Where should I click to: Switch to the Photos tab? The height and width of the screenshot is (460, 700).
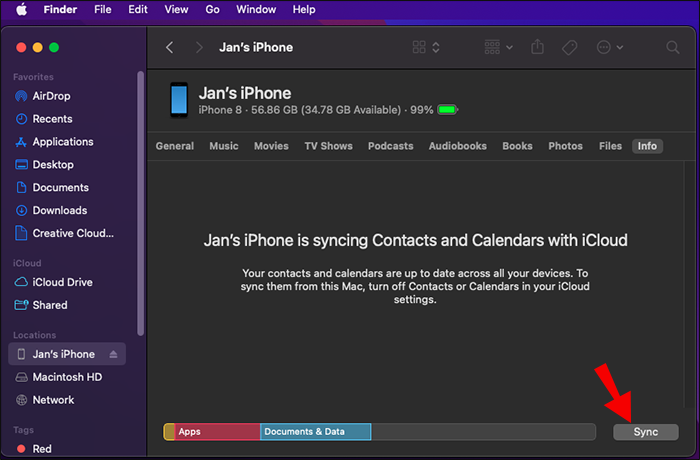566,146
